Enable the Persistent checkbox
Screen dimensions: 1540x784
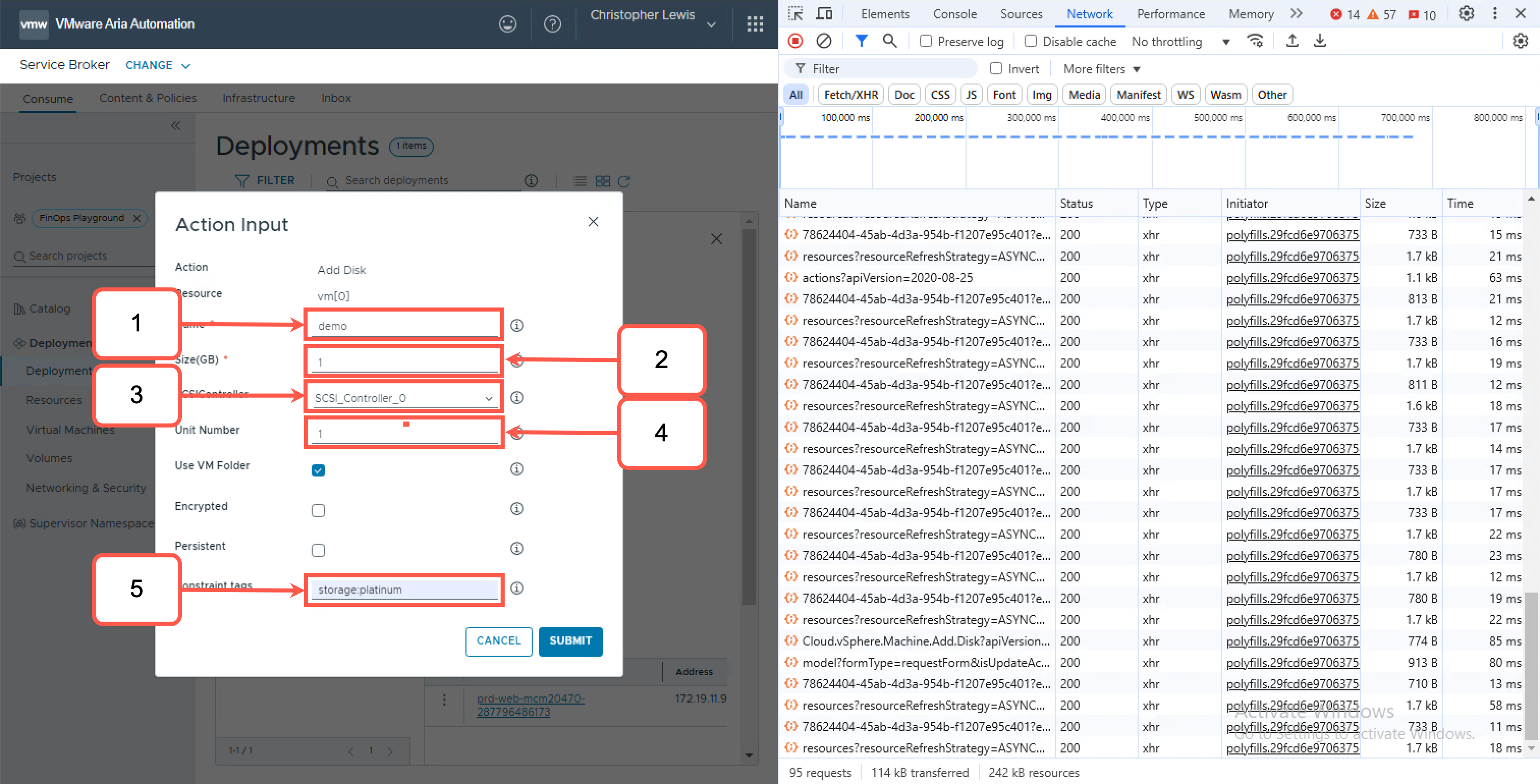point(318,550)
